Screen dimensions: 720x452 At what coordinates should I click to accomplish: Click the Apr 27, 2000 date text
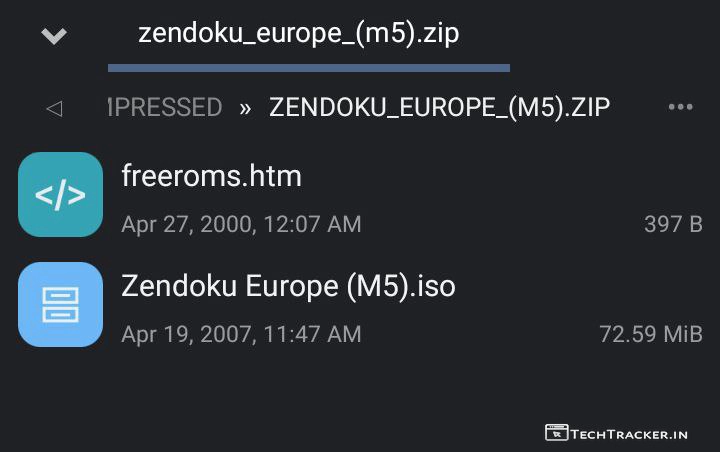point(241,224)
